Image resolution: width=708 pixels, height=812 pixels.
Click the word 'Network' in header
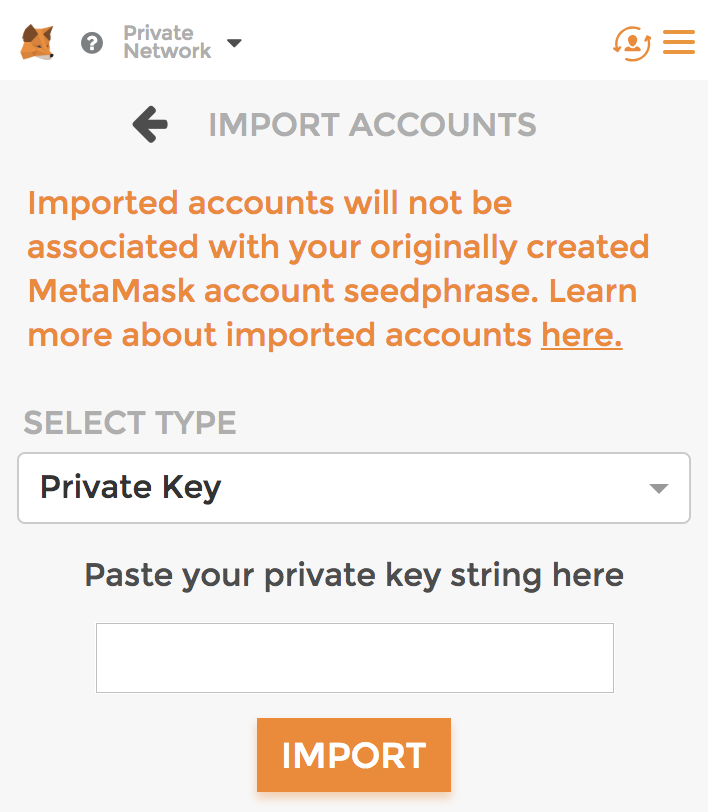[x=167, y=51]
